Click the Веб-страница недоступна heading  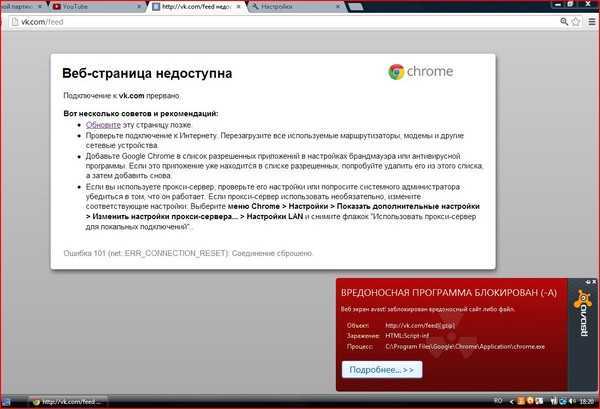147,73
